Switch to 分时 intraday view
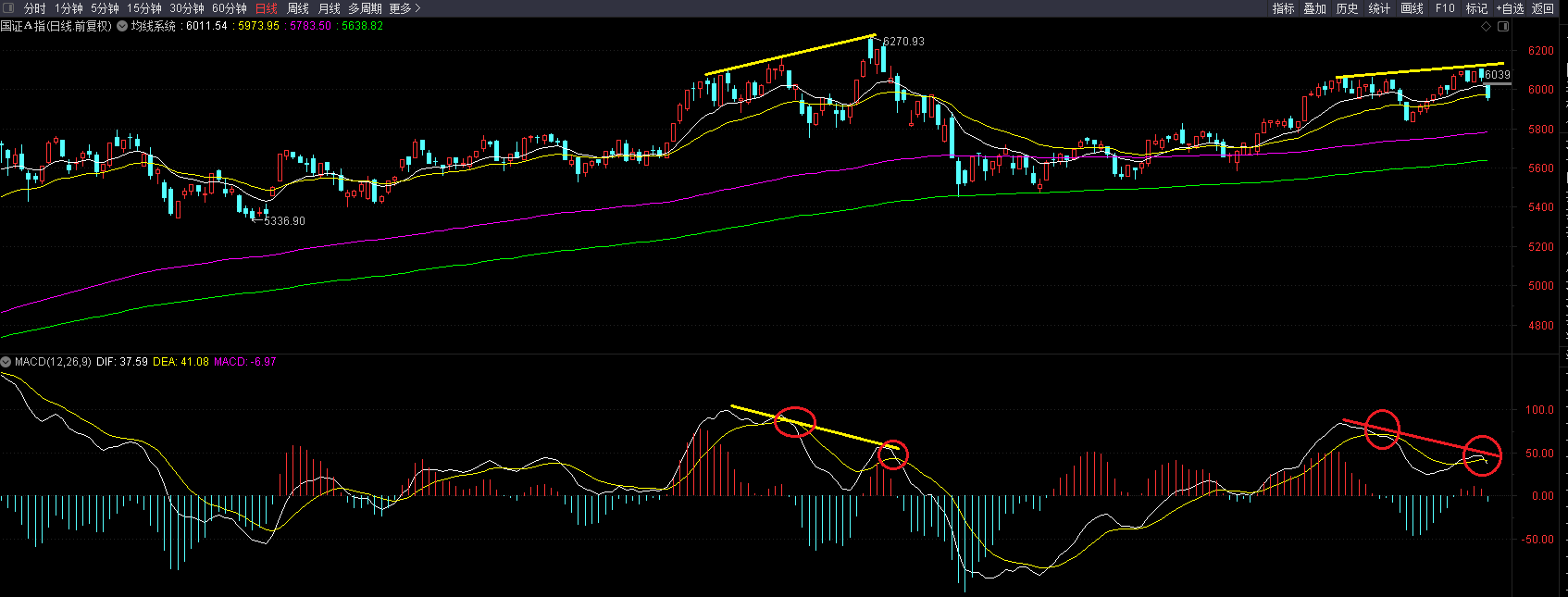 click(34, 8)
